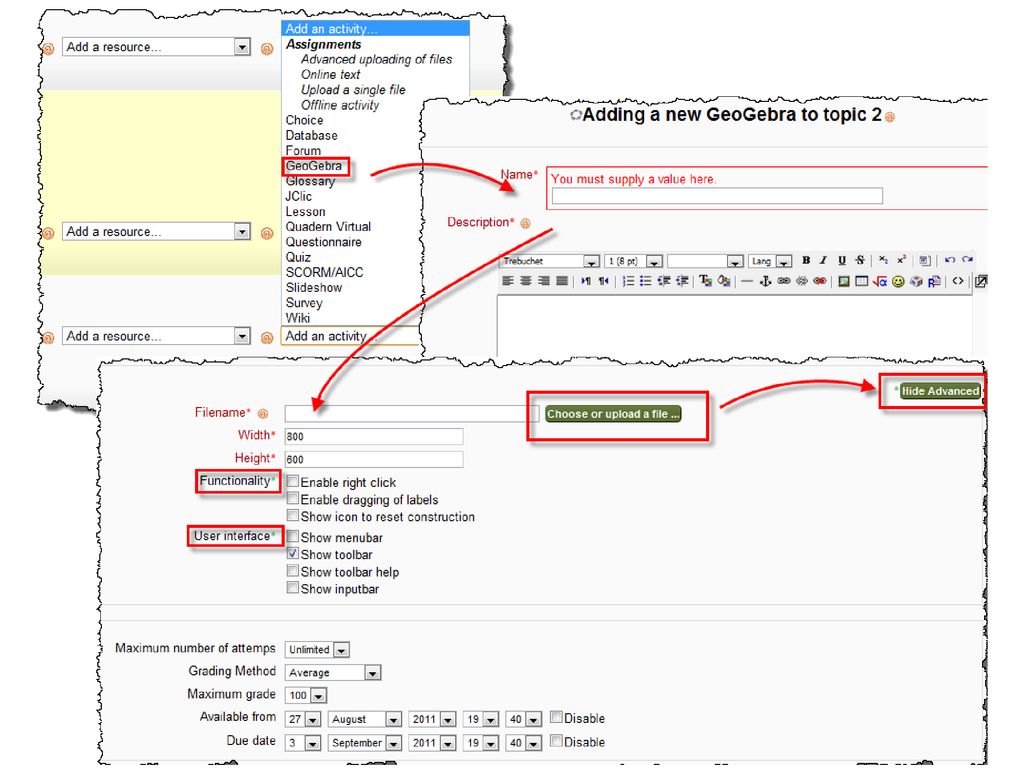This screenshot has width=1024, height=768.
Task: Pick SCORM/AICC from the activity list
Action: 324,272
